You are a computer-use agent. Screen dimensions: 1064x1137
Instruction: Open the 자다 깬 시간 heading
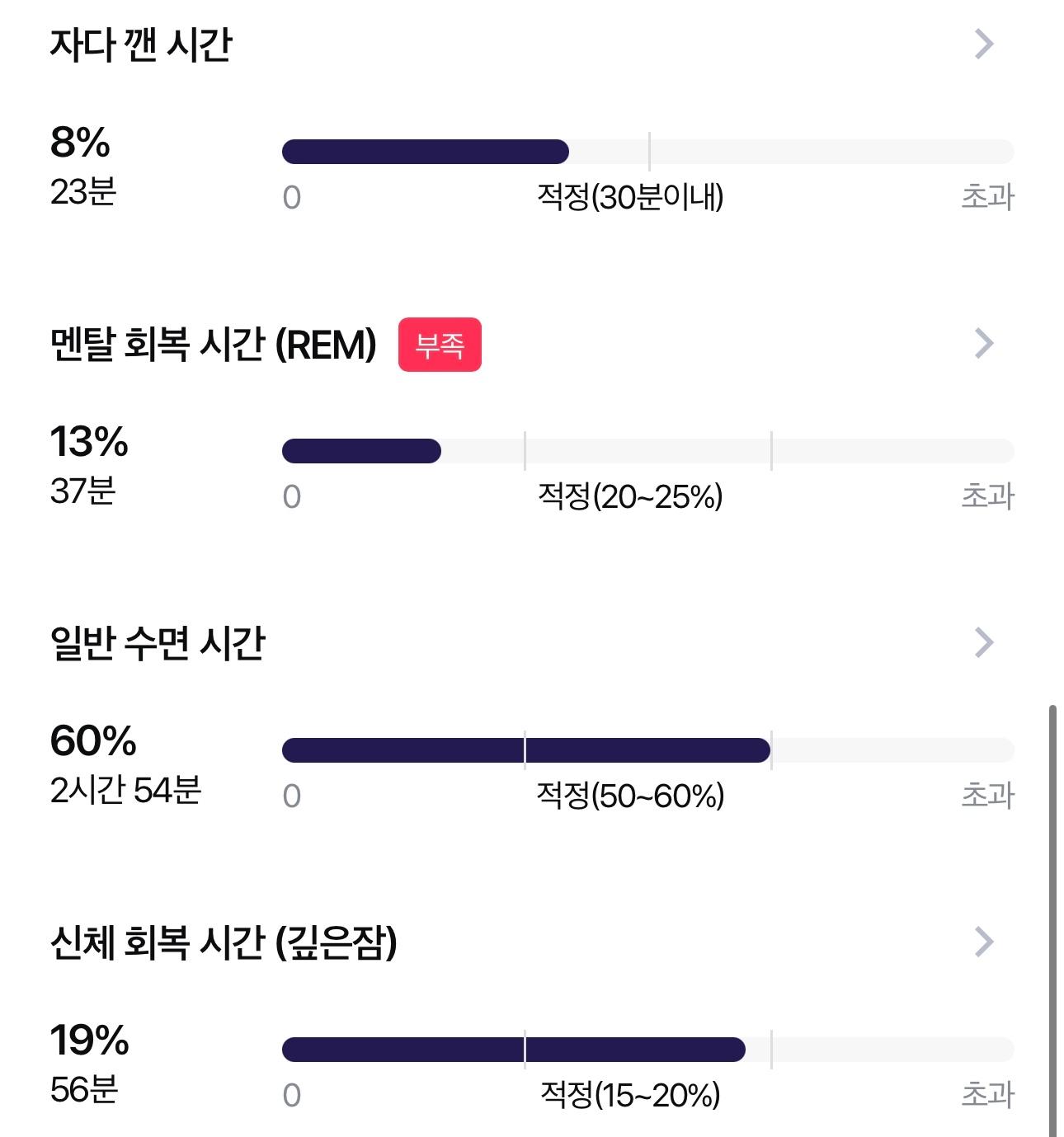click(x=141, y=45)
